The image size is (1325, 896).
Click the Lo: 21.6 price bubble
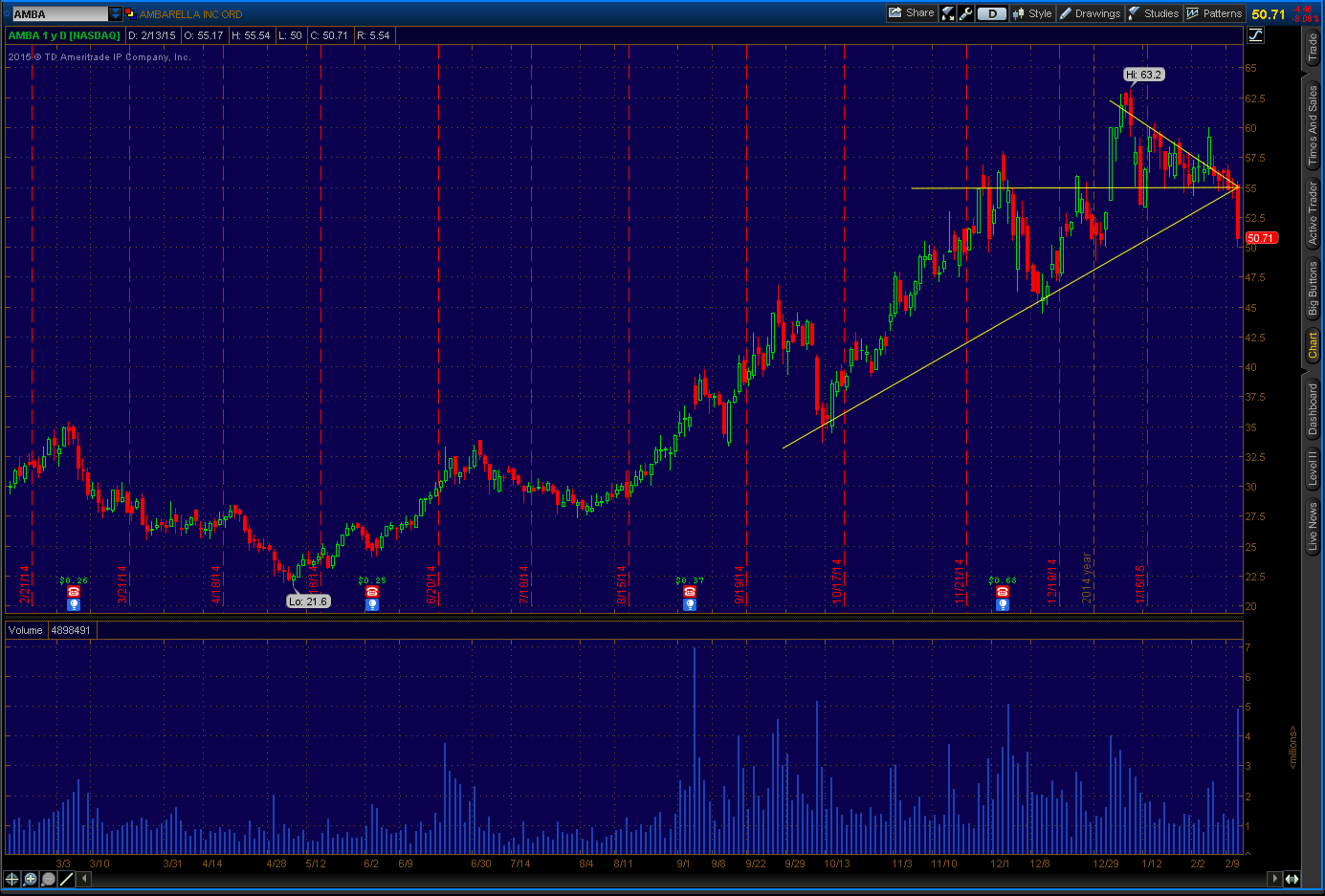click(309, 601)
